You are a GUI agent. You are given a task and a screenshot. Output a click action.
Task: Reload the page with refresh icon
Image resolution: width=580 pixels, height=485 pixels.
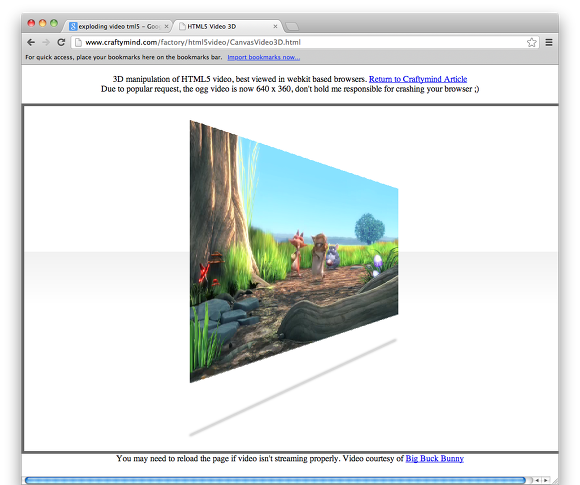pos(61,42)
